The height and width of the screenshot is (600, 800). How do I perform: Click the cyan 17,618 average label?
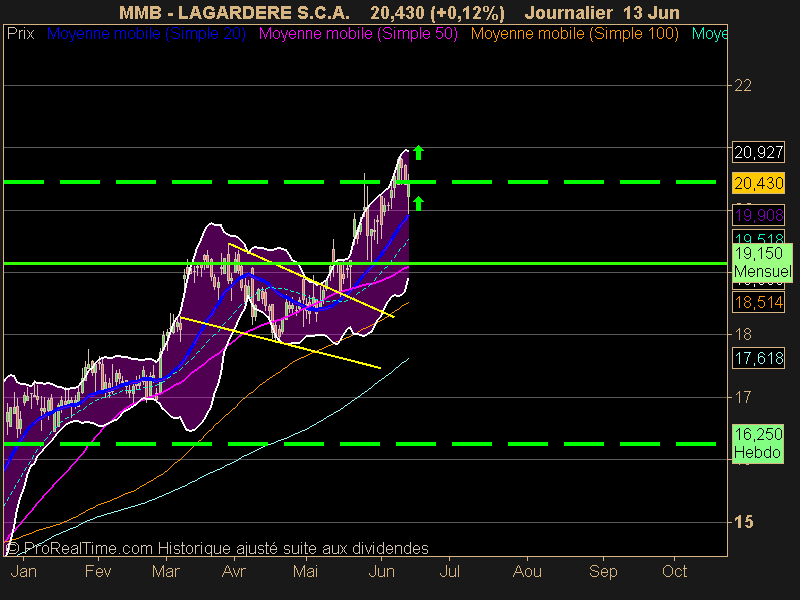click(758, 358)
